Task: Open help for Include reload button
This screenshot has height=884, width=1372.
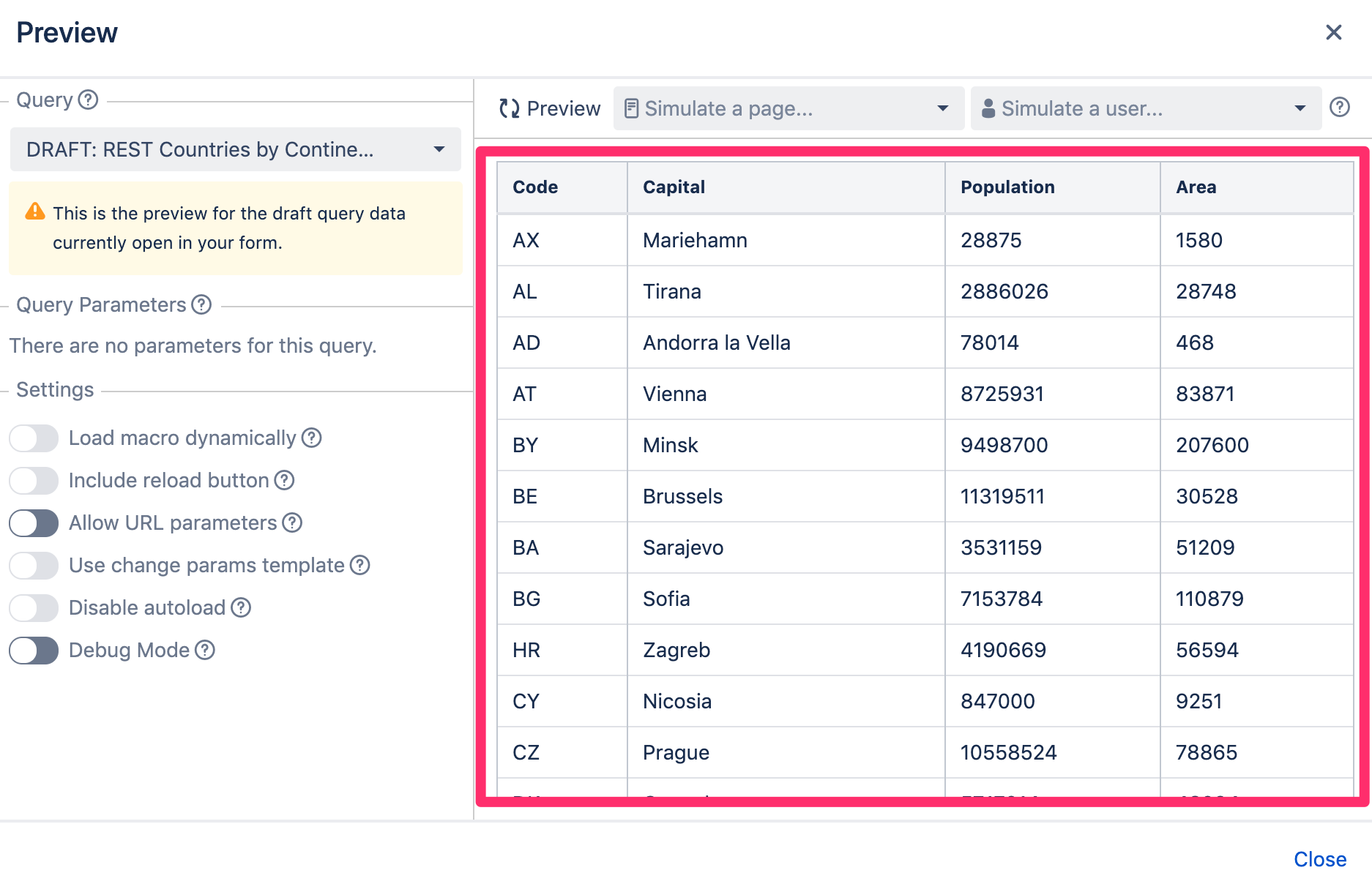Action: (284, 480)
